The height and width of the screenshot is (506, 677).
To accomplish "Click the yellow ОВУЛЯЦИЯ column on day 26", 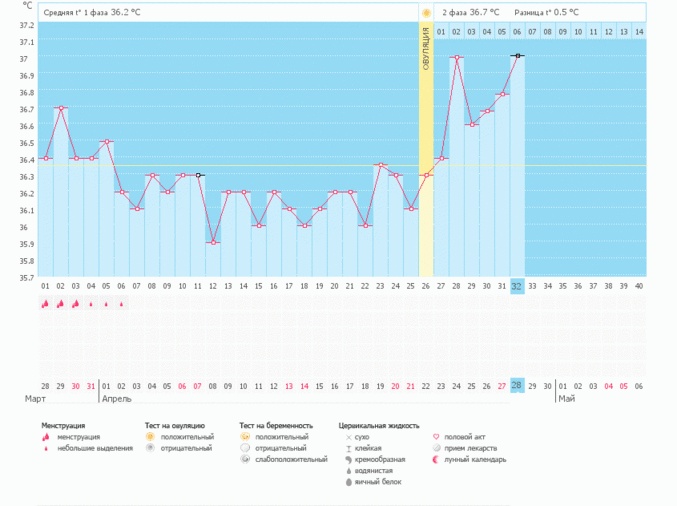I will point(426,150).
